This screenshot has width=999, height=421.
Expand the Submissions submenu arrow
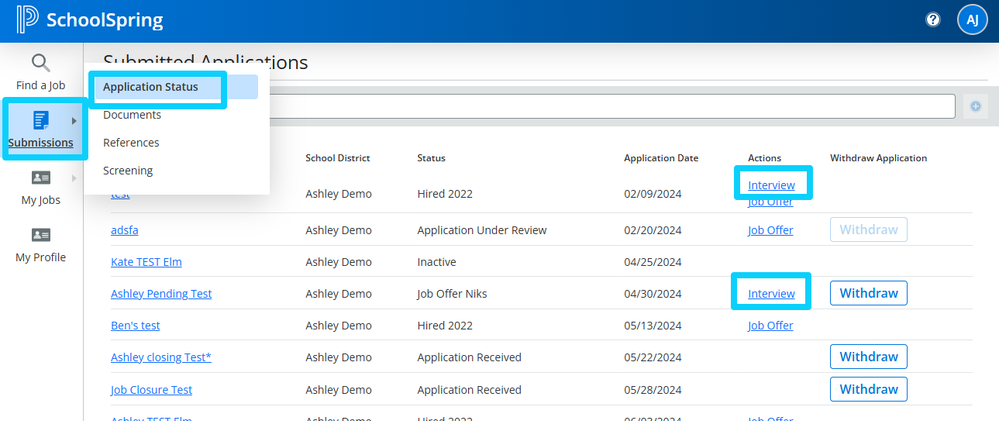(x=74, y=121)
